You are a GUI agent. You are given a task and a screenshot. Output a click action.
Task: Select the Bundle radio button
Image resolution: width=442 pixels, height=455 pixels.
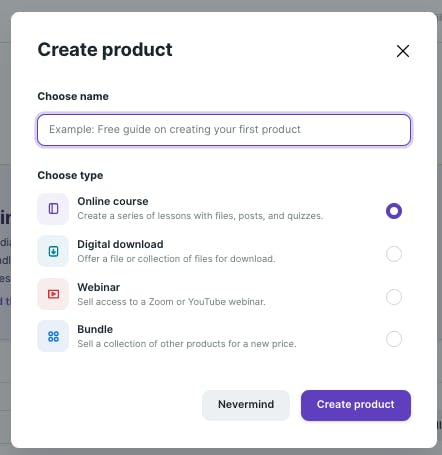click(394, 339)
